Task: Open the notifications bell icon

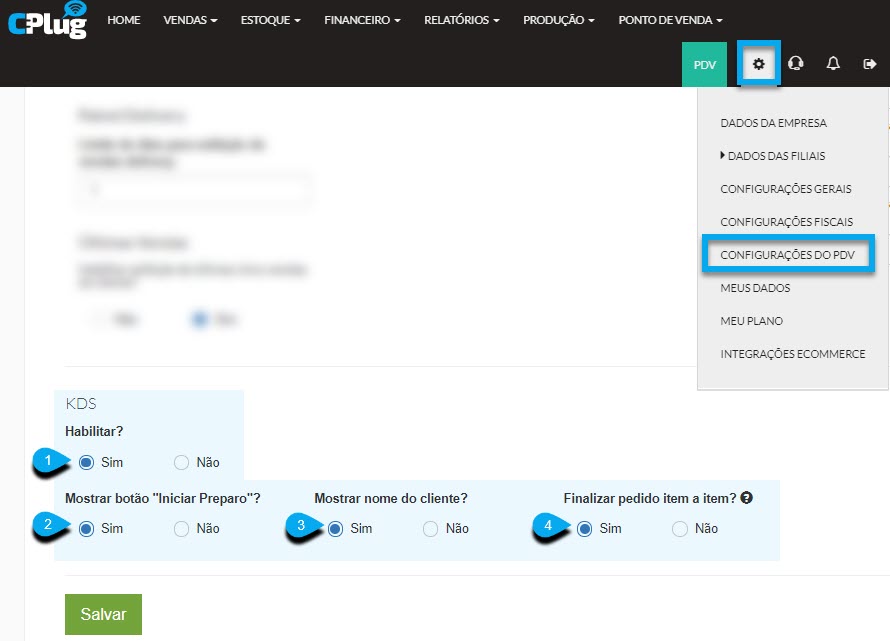Action: click(x=833, y=63)
